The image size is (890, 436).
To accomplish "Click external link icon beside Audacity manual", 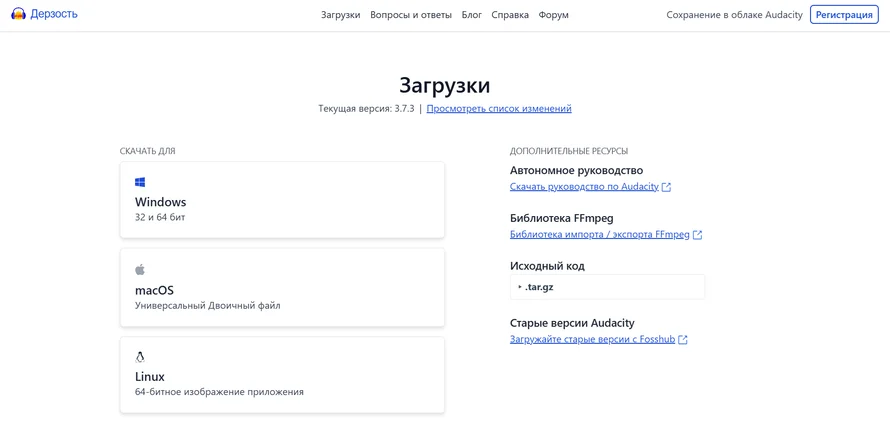I will click(666, 187).
